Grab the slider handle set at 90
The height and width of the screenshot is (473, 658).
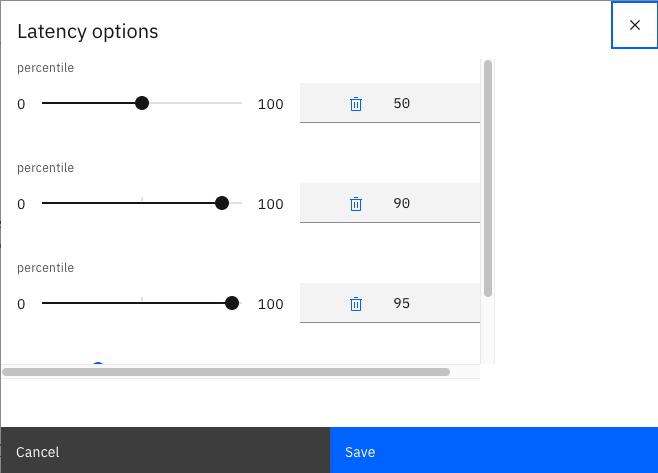(x=222, y=203)
